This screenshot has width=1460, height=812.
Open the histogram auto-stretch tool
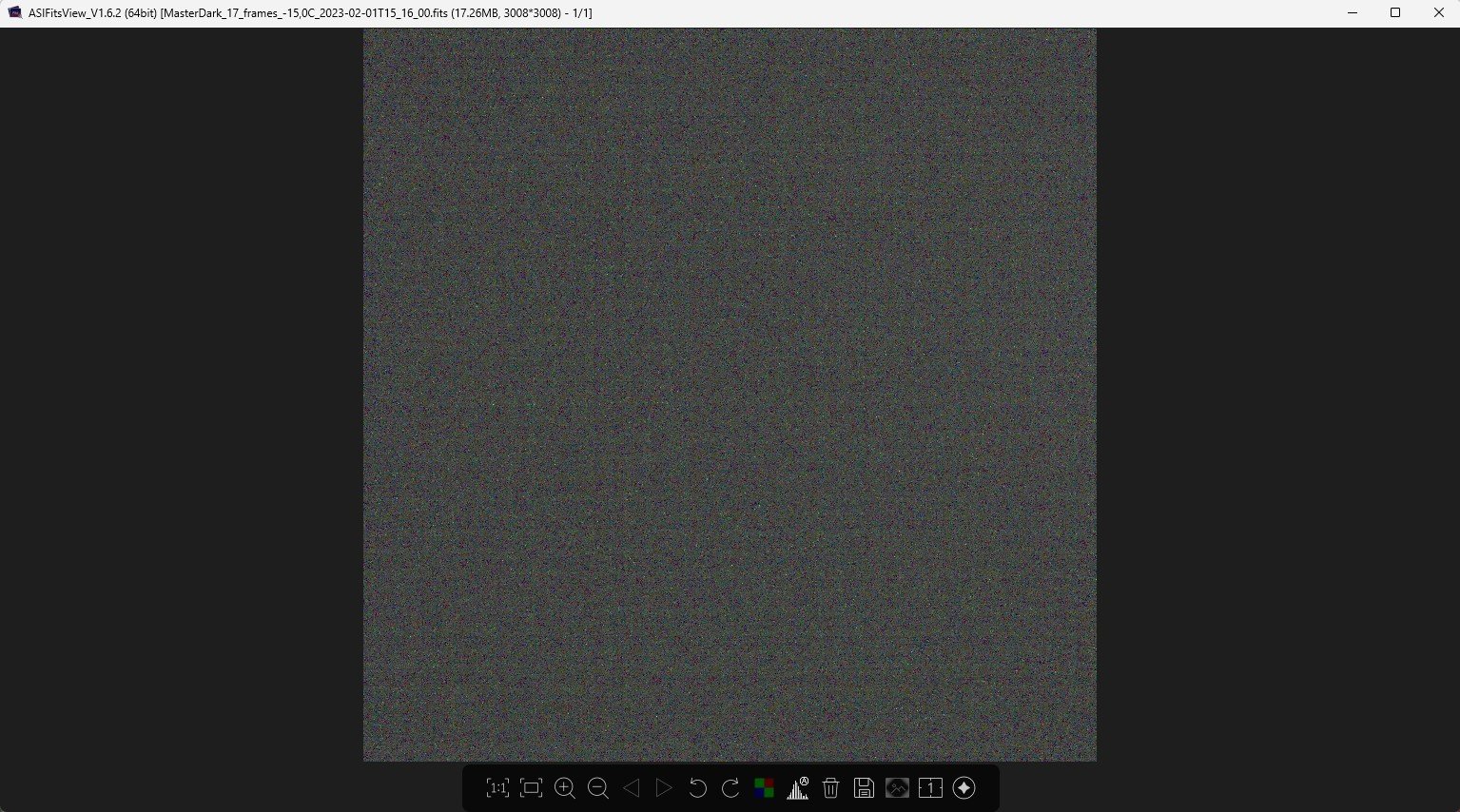coord(797,788)
